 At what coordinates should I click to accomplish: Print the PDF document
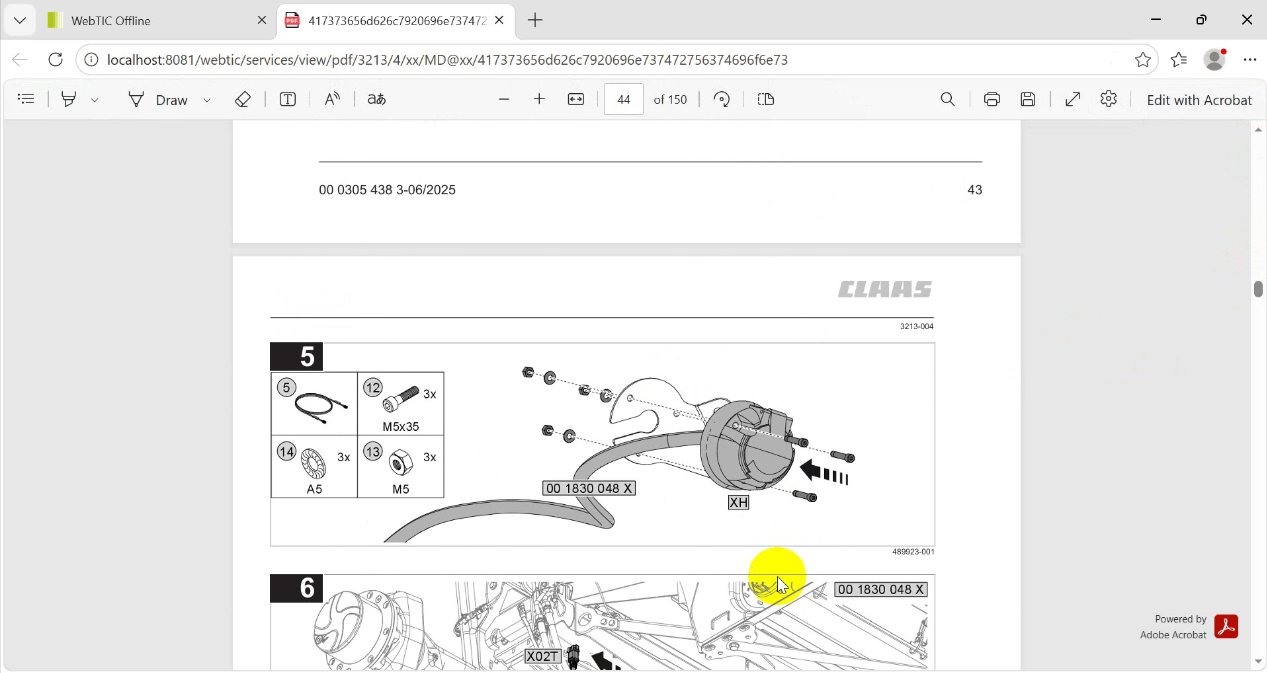click(x=992, y=99)
